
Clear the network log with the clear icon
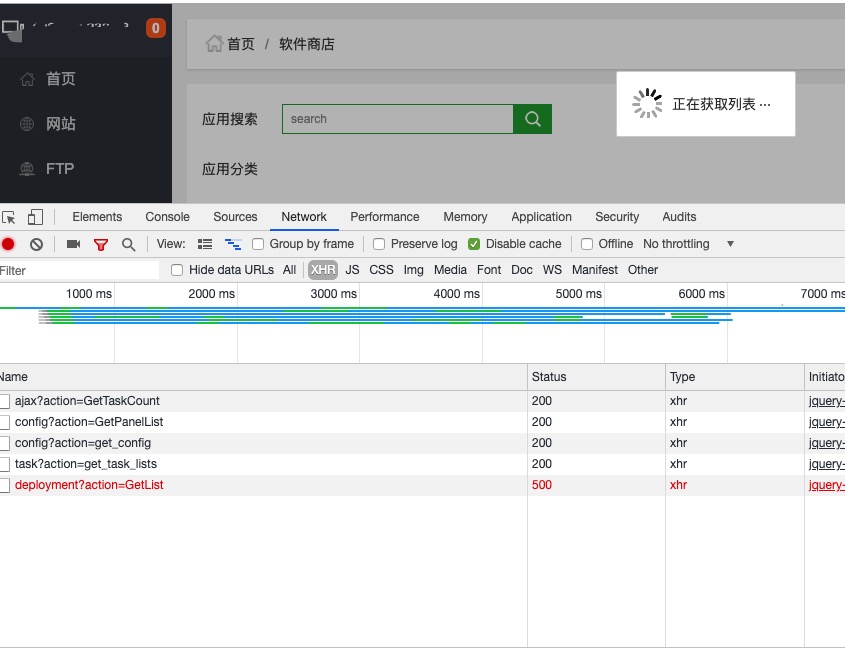(36, 244)
